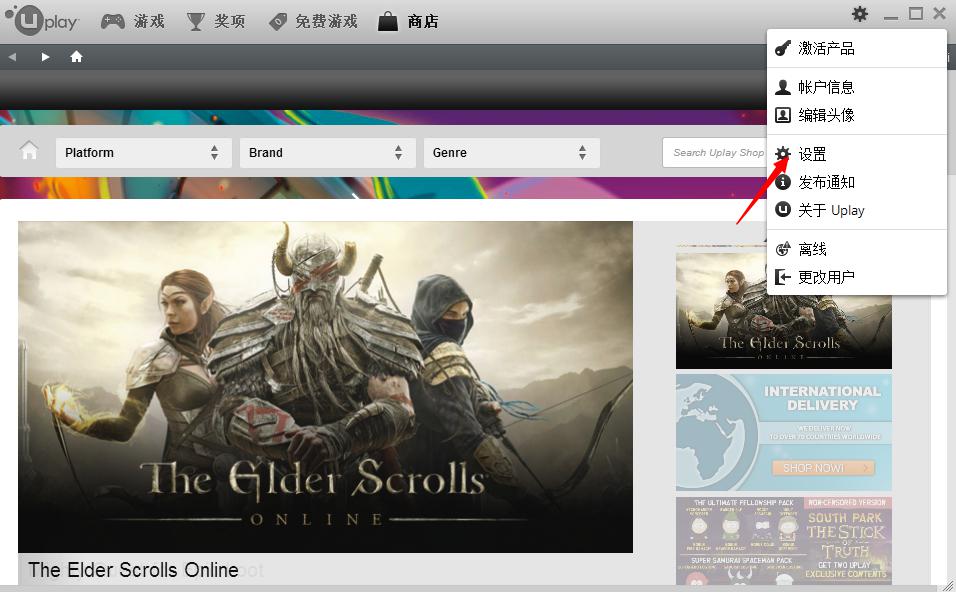Open the large Elder Scrolls Online banner

coord(326,387)
